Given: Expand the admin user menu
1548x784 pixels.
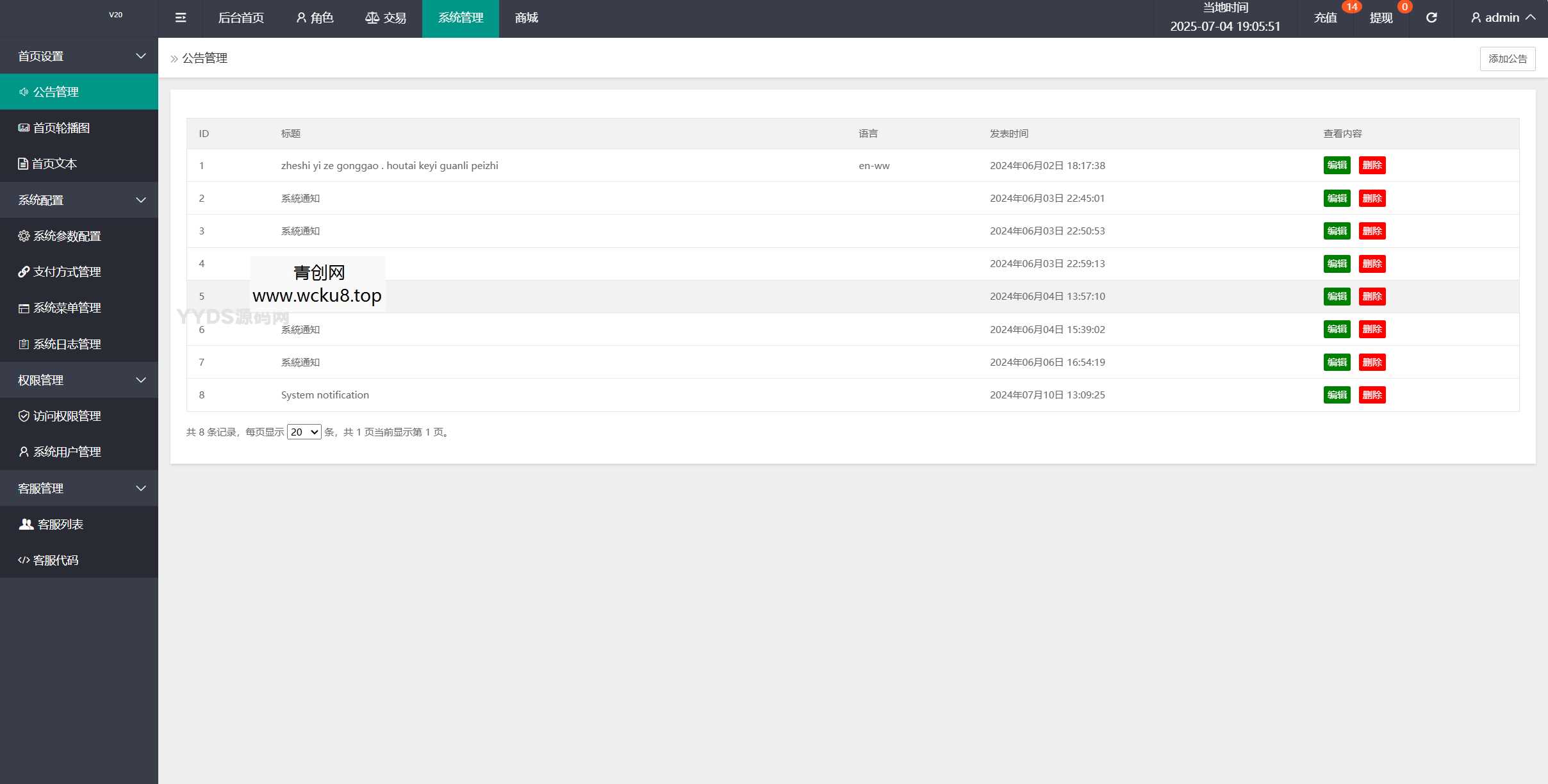Looking at the screenshot, I should (x=1502, y=18).
